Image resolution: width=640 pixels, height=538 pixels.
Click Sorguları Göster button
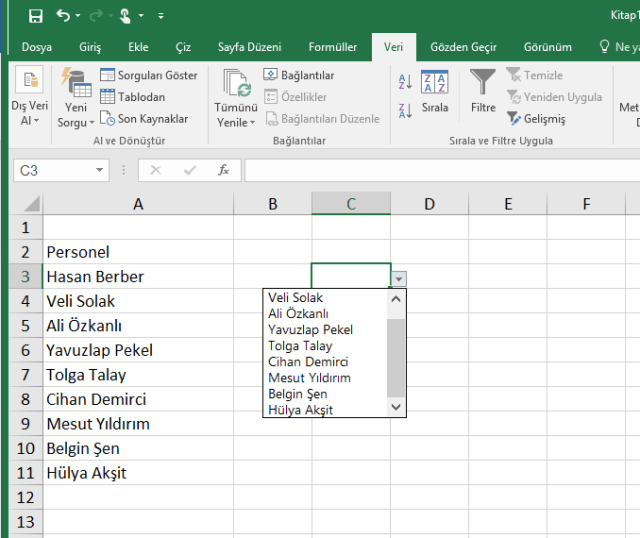[148, 75]
